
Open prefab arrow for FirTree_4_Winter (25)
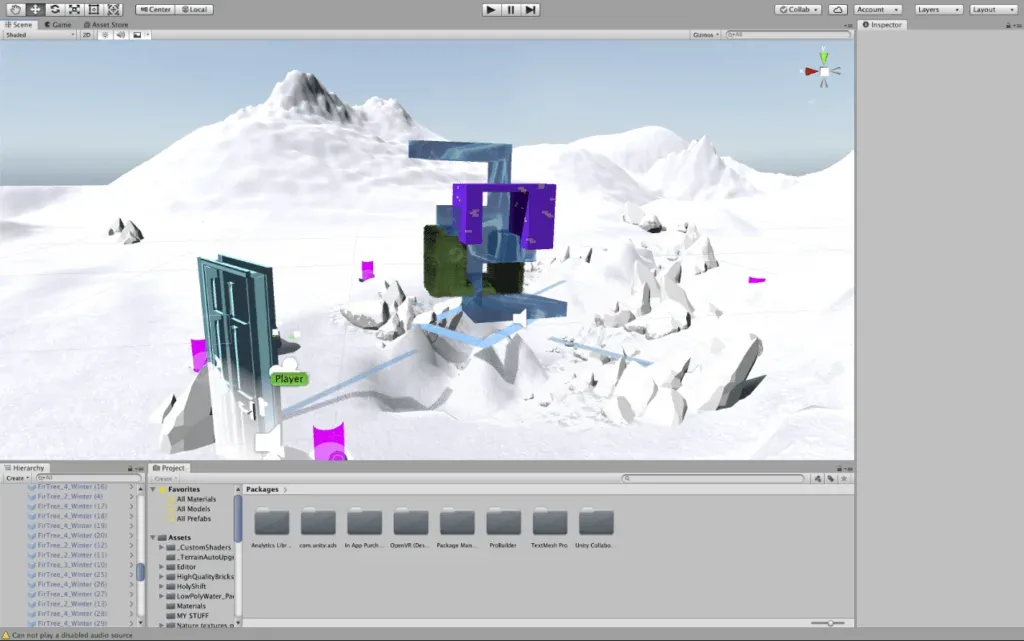tap(131, 574)
